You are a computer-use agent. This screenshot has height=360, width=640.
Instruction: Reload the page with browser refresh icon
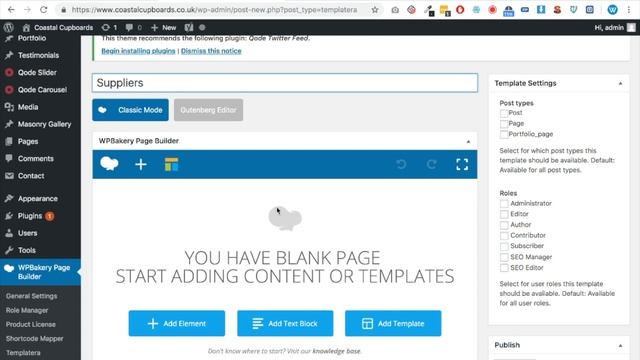click(x=44, y=9)
